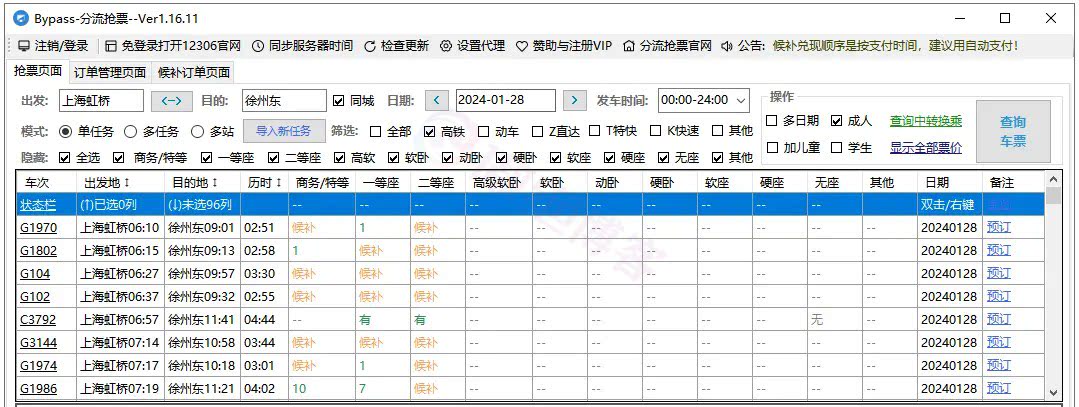Select 单任务 mode radio button

(65, 132)
